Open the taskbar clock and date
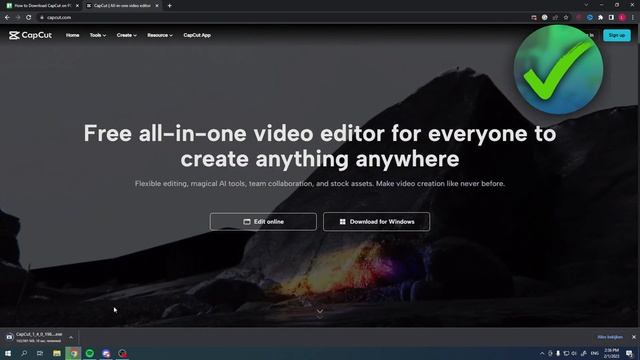The height and width of the screenshot is (360, 640). click(611, 353)
